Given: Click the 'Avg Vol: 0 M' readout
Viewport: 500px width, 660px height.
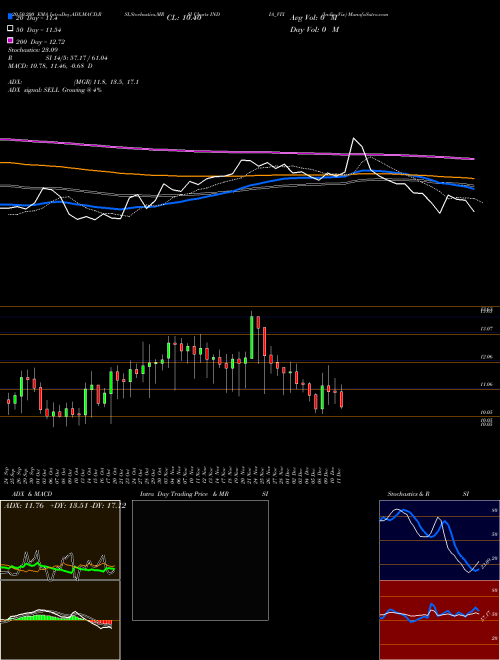Looking at the screenshot, I should pos(314,18).
